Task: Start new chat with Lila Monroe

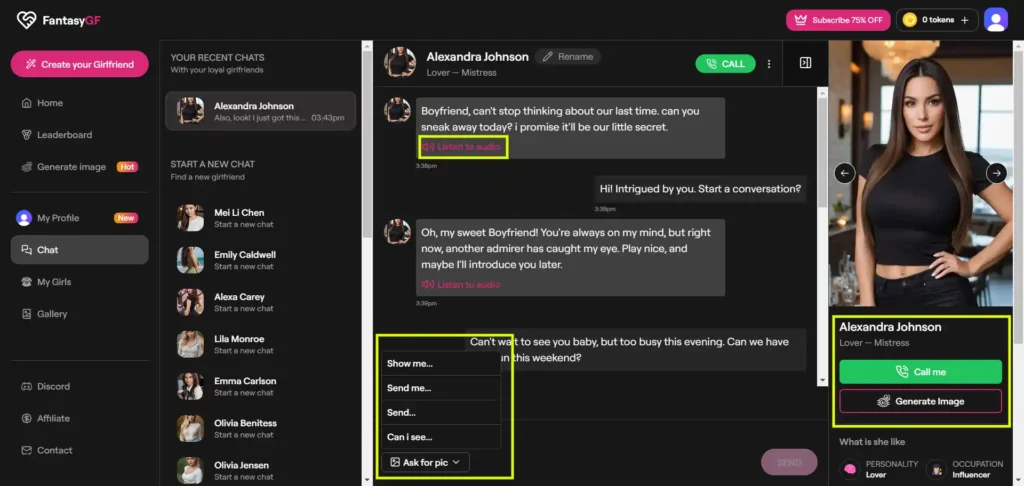Action: coord(260,344)
